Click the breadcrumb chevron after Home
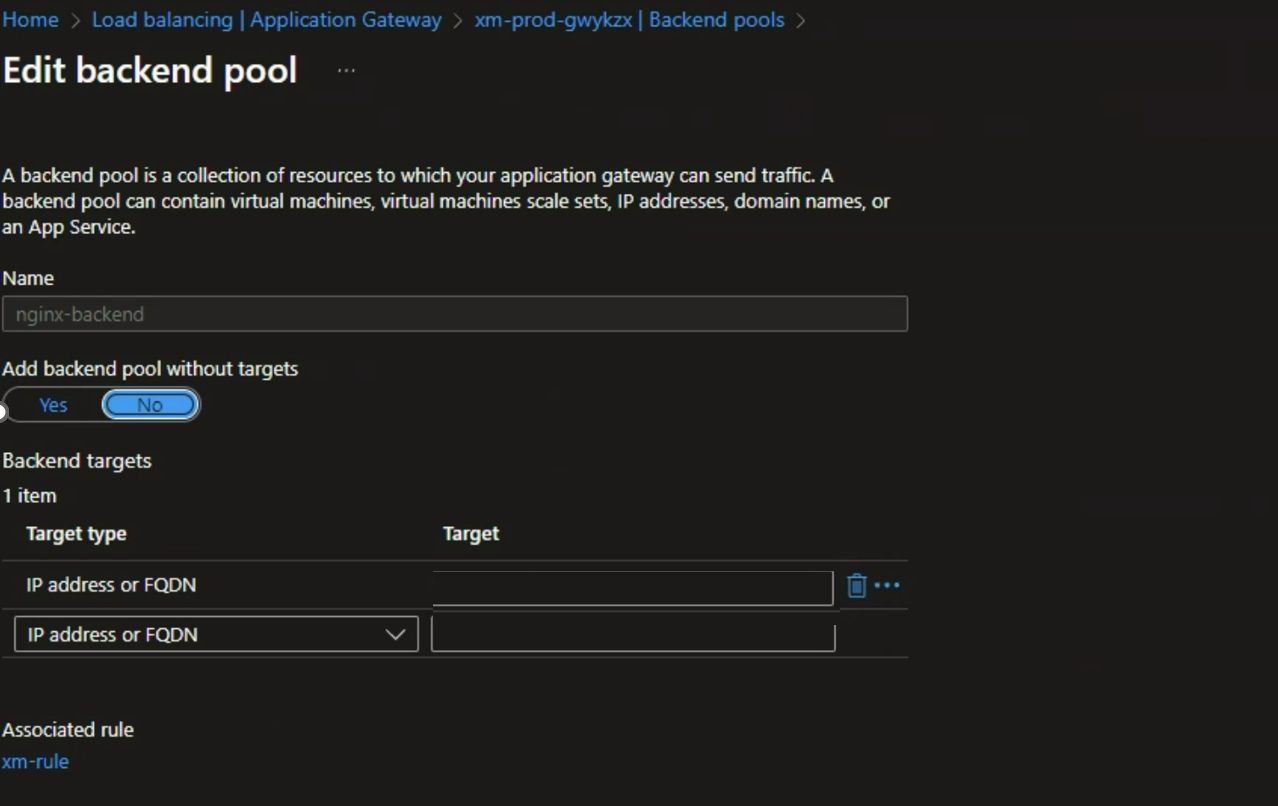Image resolution: width=1278 pixels, height=806 pixels. (75, 21)
